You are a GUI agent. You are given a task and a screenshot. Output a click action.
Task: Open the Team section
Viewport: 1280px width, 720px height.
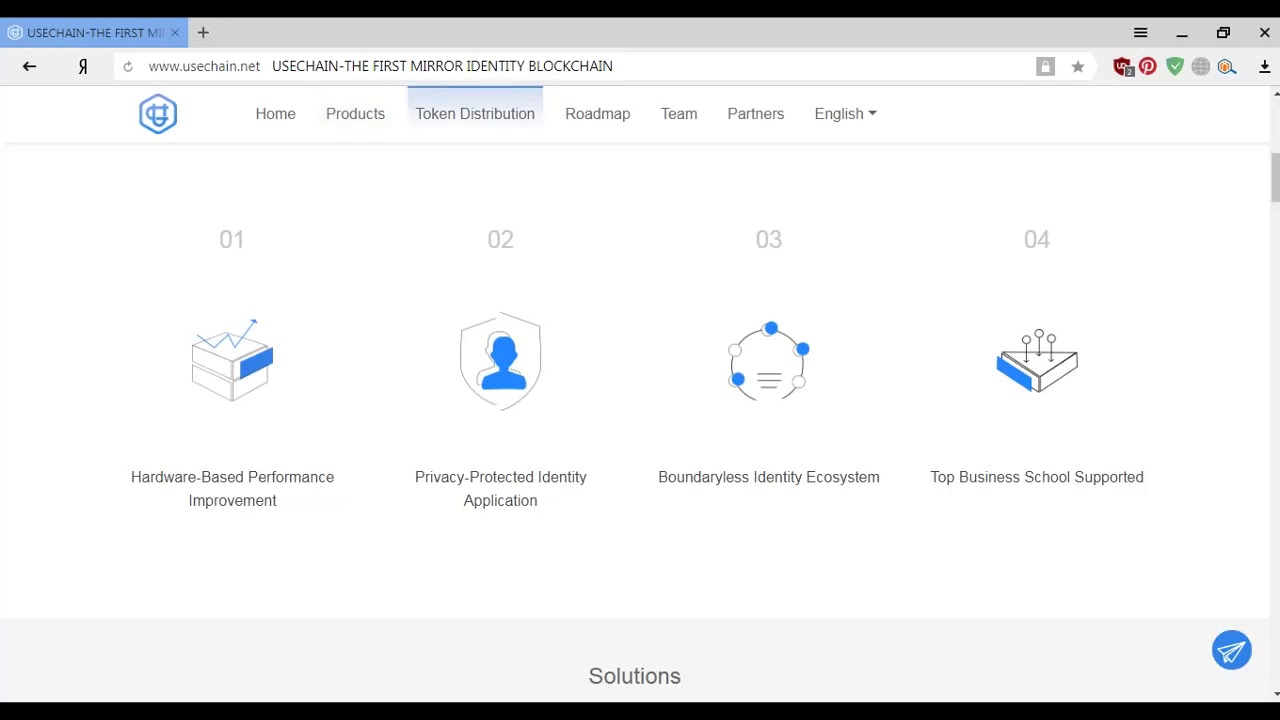[679, 114]
